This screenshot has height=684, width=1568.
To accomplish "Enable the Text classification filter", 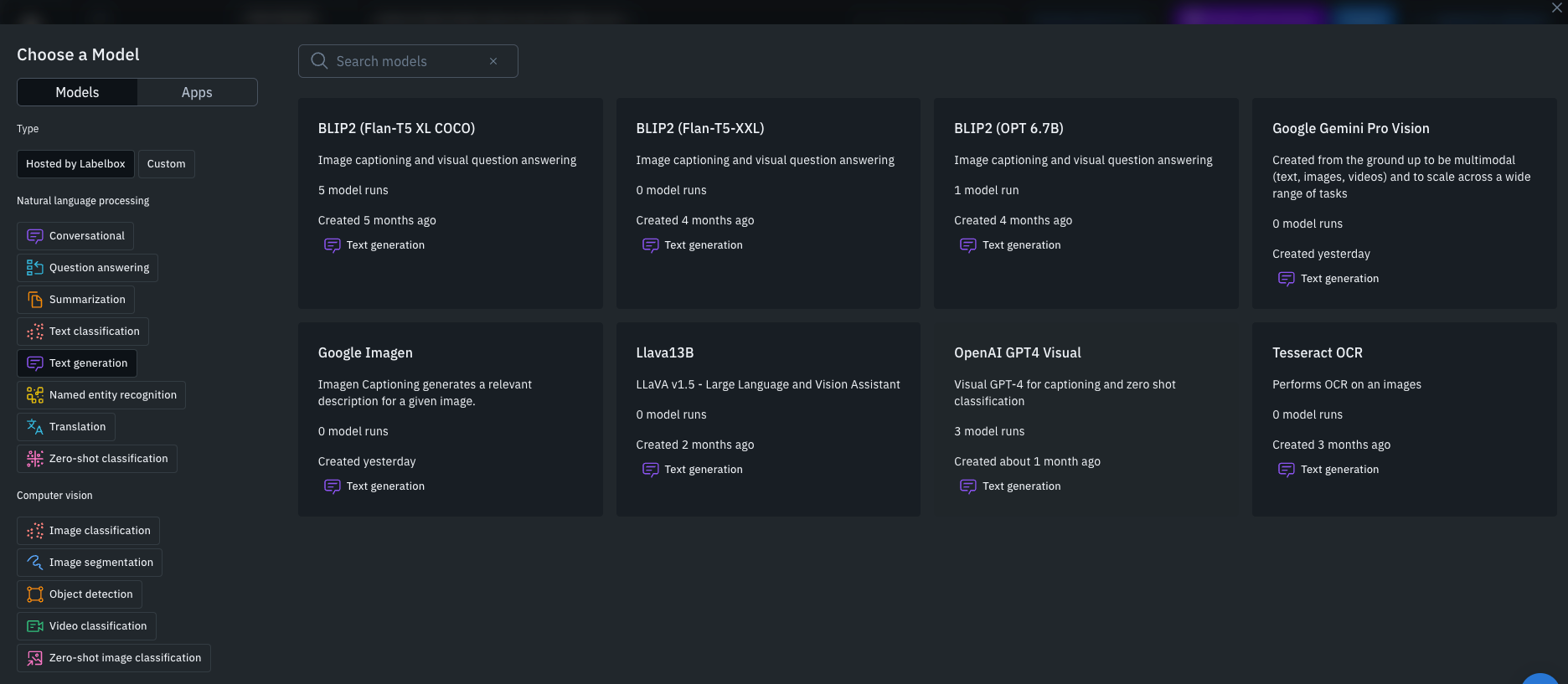I will [x=84, y=332].
